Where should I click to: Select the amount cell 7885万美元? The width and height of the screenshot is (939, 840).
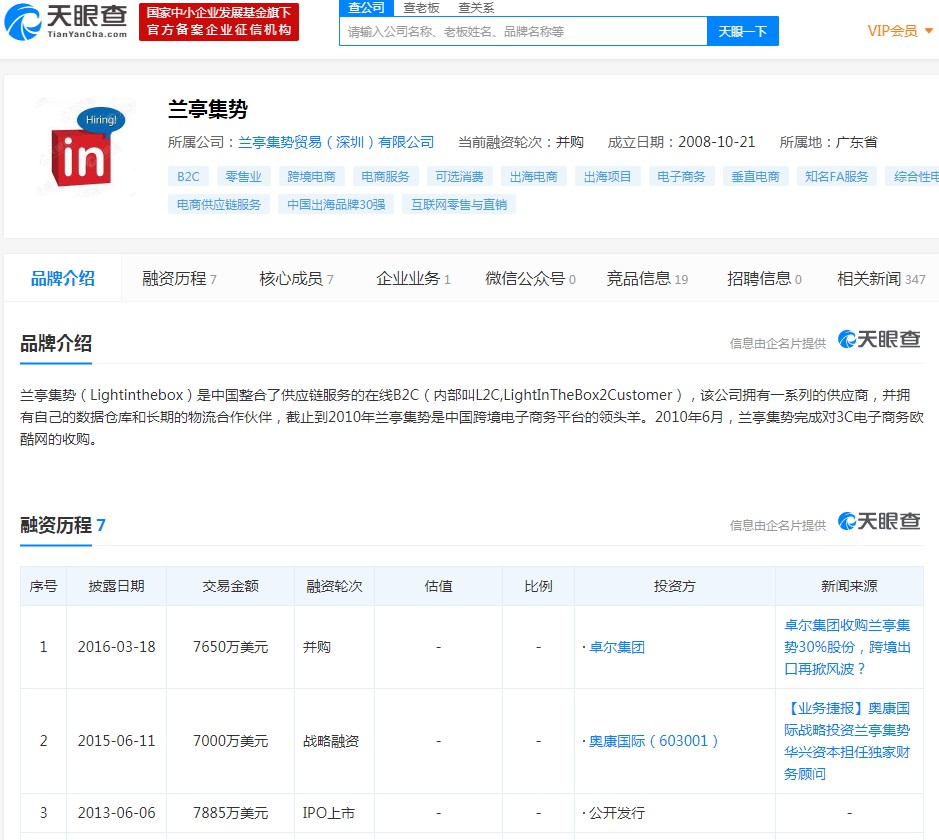point(231,813)
